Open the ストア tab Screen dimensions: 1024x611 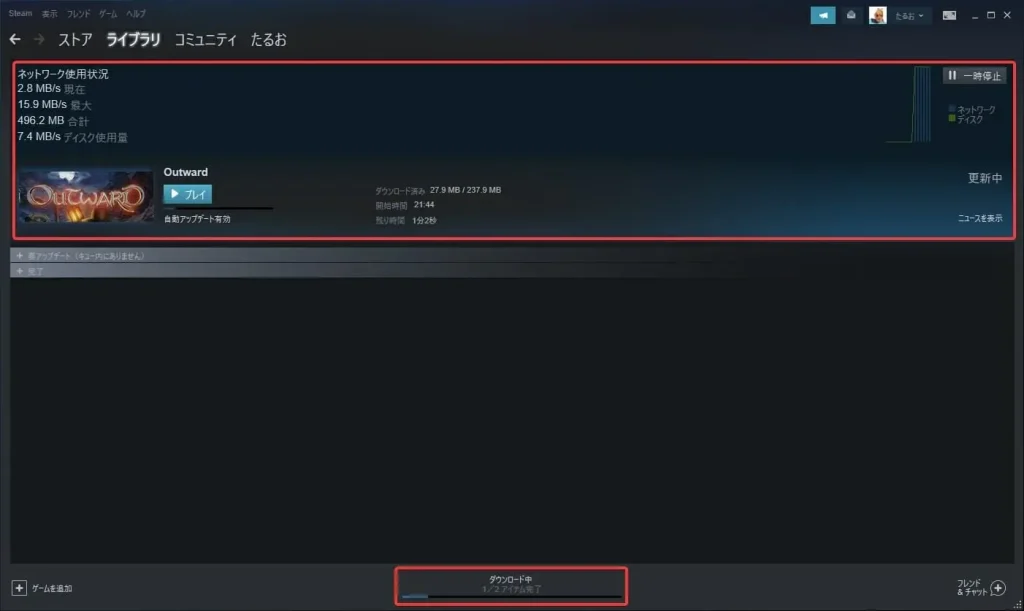click(x=75, y=40)
